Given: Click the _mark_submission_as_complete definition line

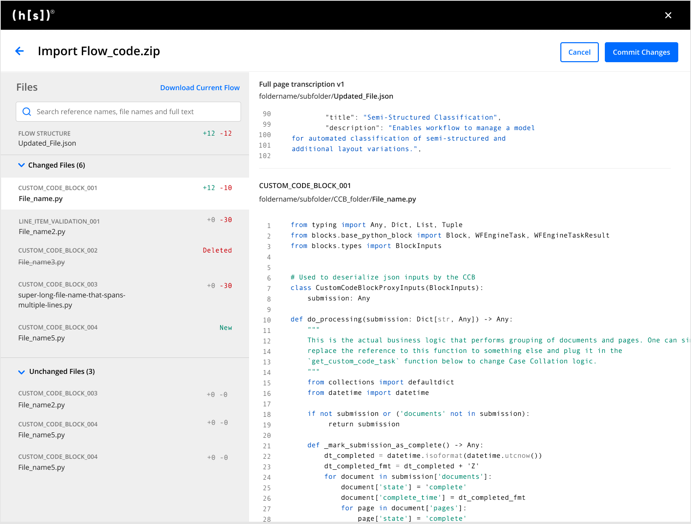Looking at the screenshot, I should click(395, 445).
